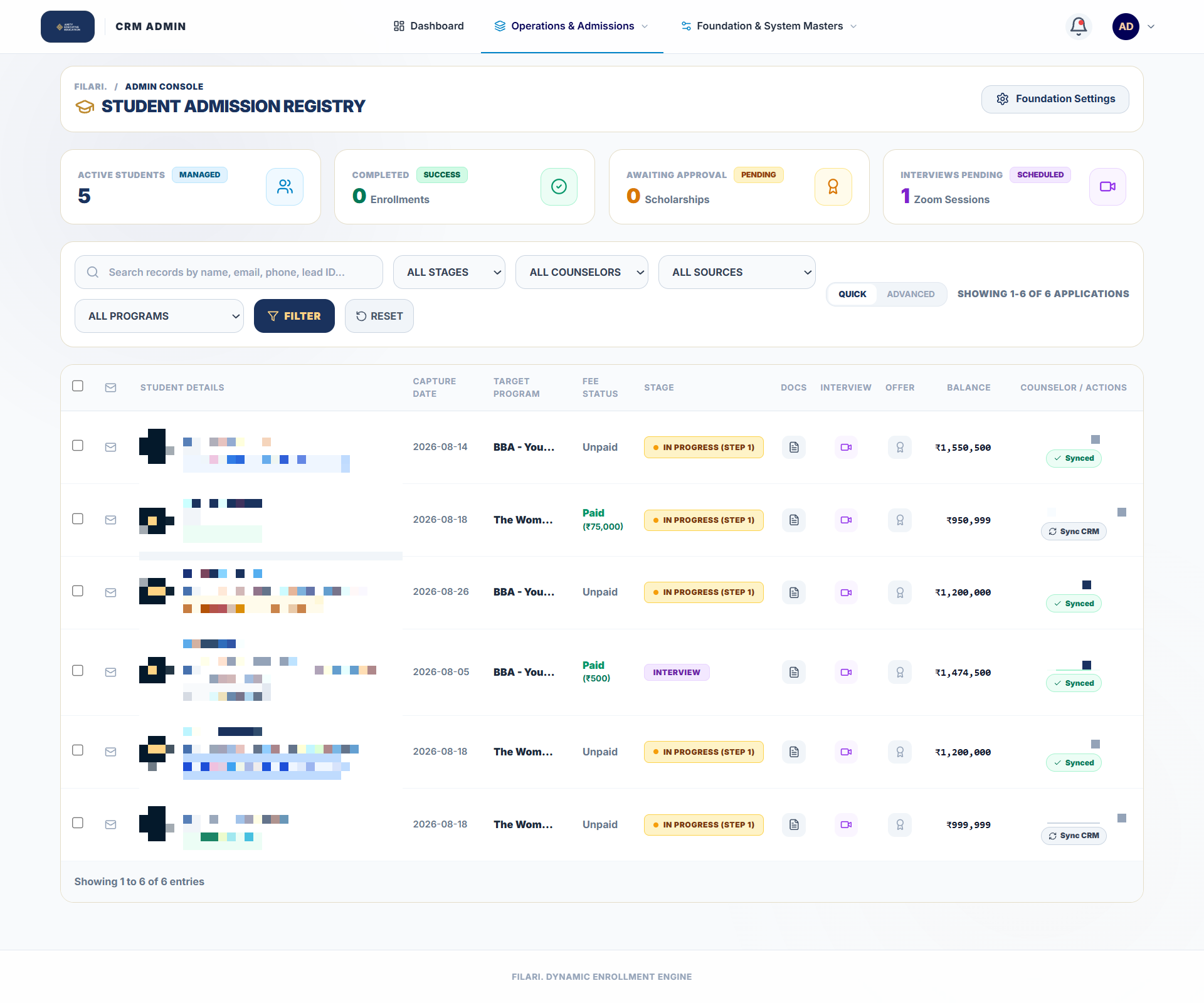Check the box for the 2026-08-05 row
The width and height of the screenshot is (1204, 1003).
tap(78, 670)
